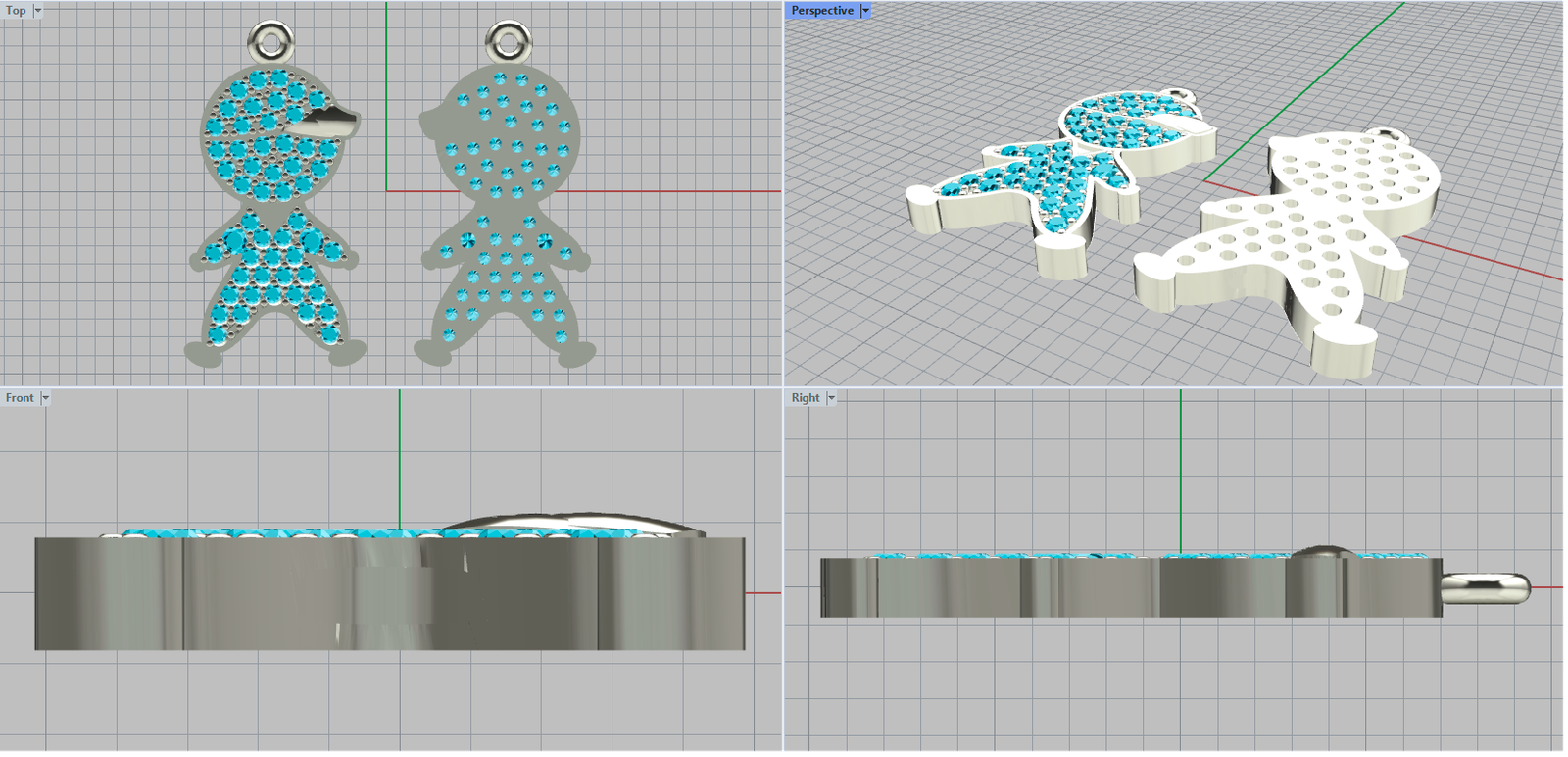
Task: Click the right pendant's bail ring in Top view
Action: pyautogui.click(x=509, y=41)
